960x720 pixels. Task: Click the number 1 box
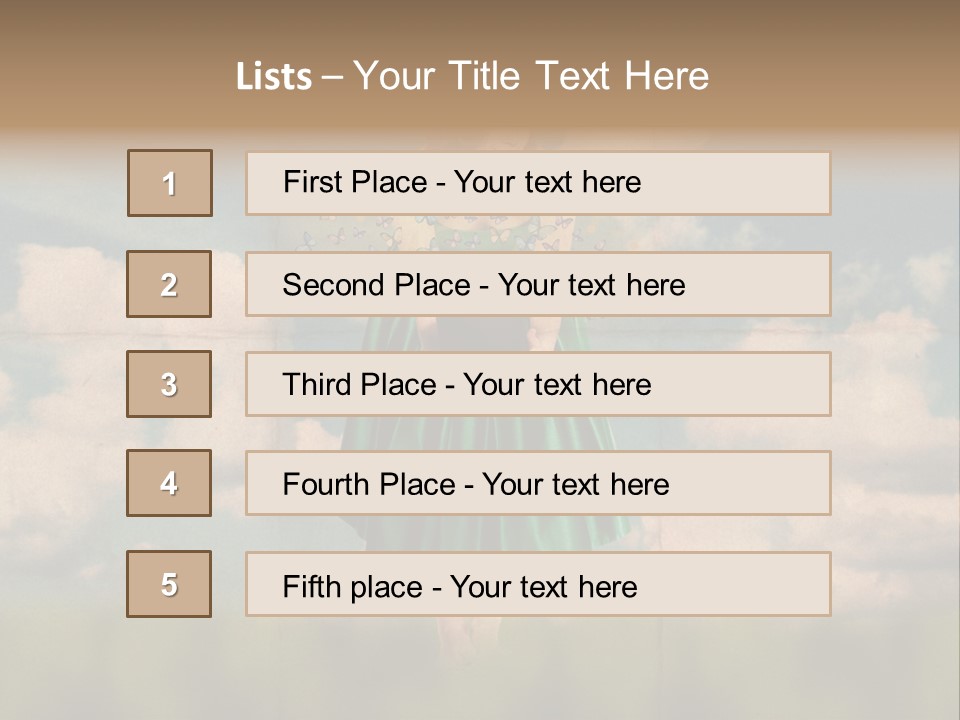pyautogui.click(x=170, y=183)
